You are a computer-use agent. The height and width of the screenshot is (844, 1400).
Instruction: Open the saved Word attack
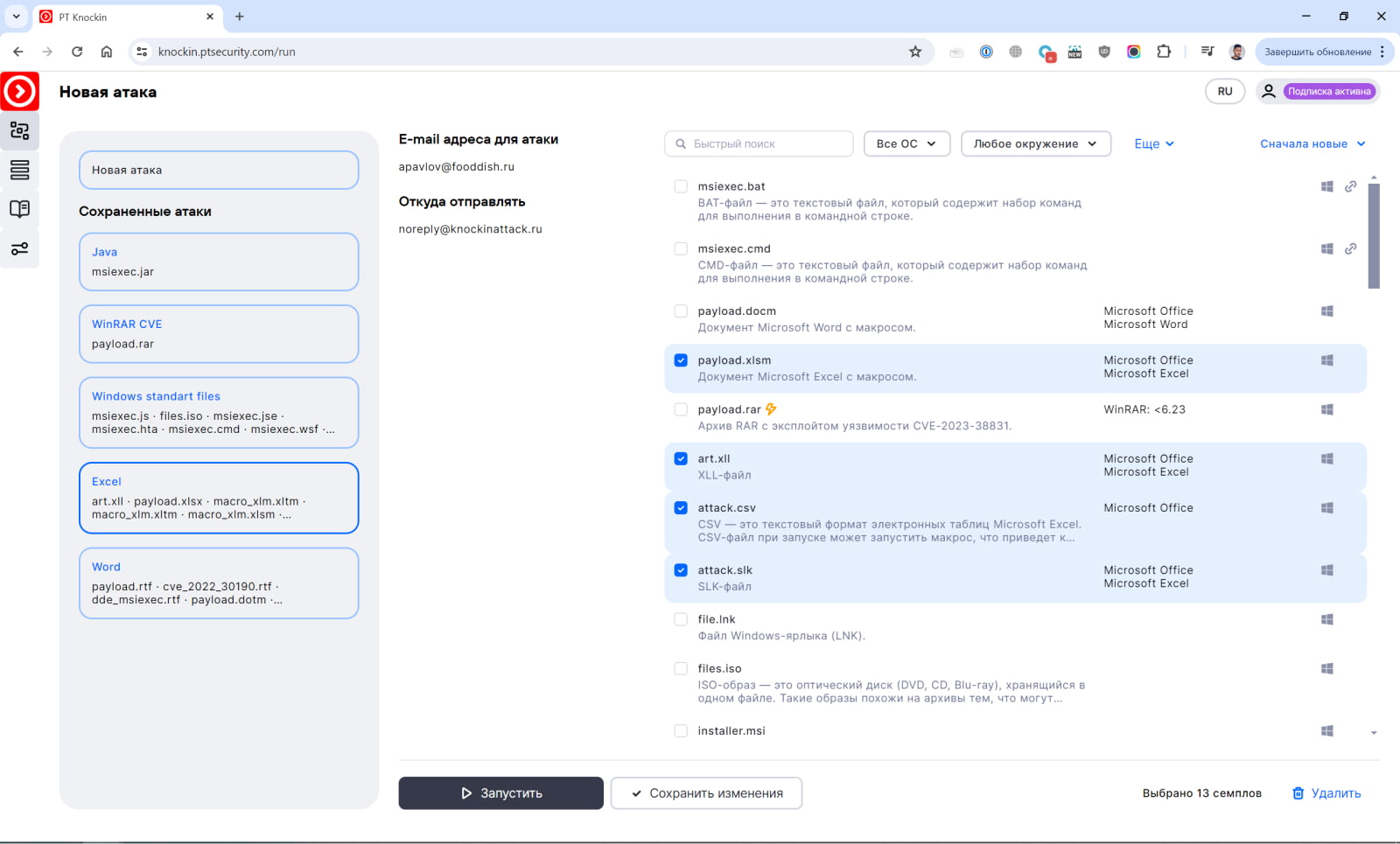tap(219, 583)
